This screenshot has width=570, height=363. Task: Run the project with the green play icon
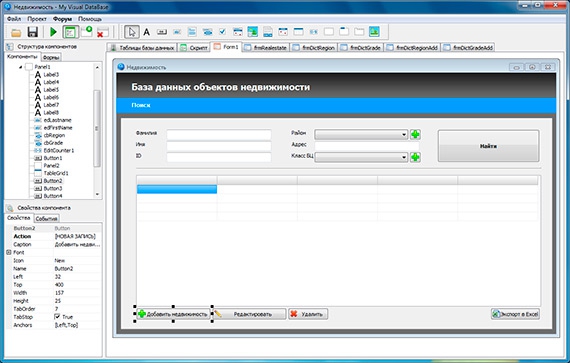pyautogui.click(x=53, y=32)
